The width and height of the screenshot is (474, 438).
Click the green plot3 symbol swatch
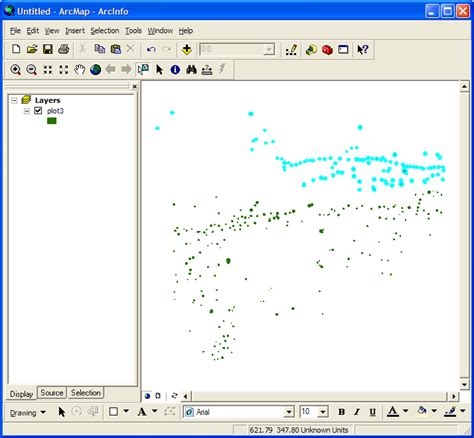pyautogui.click(x=52, y=121)
